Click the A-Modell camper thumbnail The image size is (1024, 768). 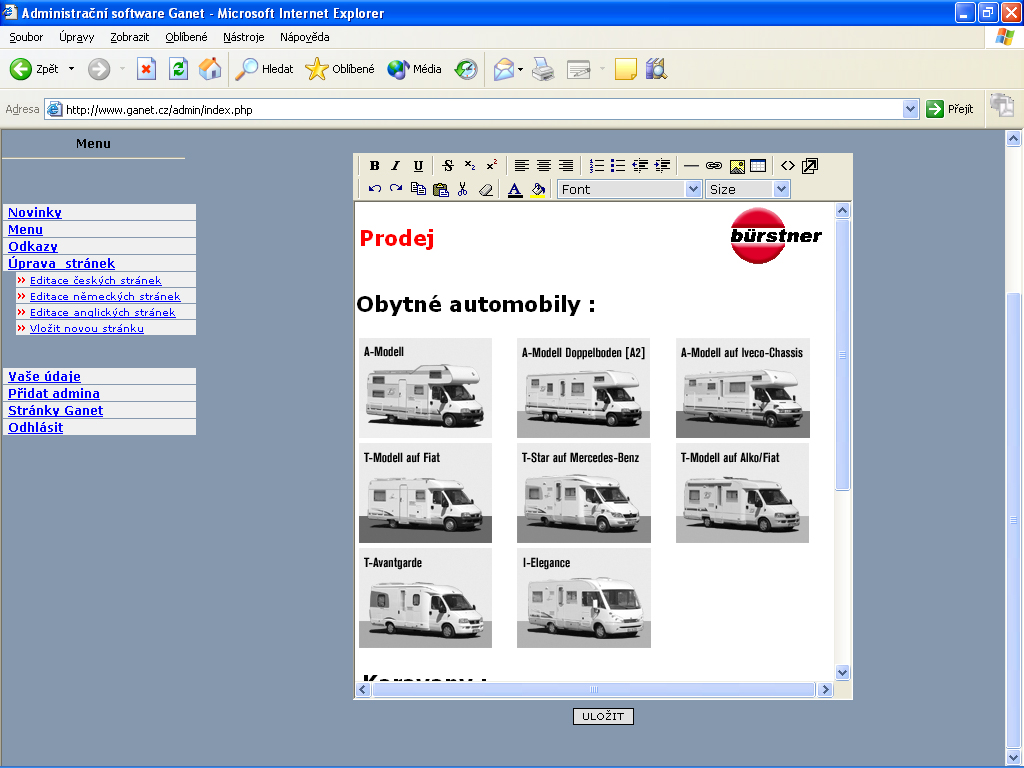(425, 388)
